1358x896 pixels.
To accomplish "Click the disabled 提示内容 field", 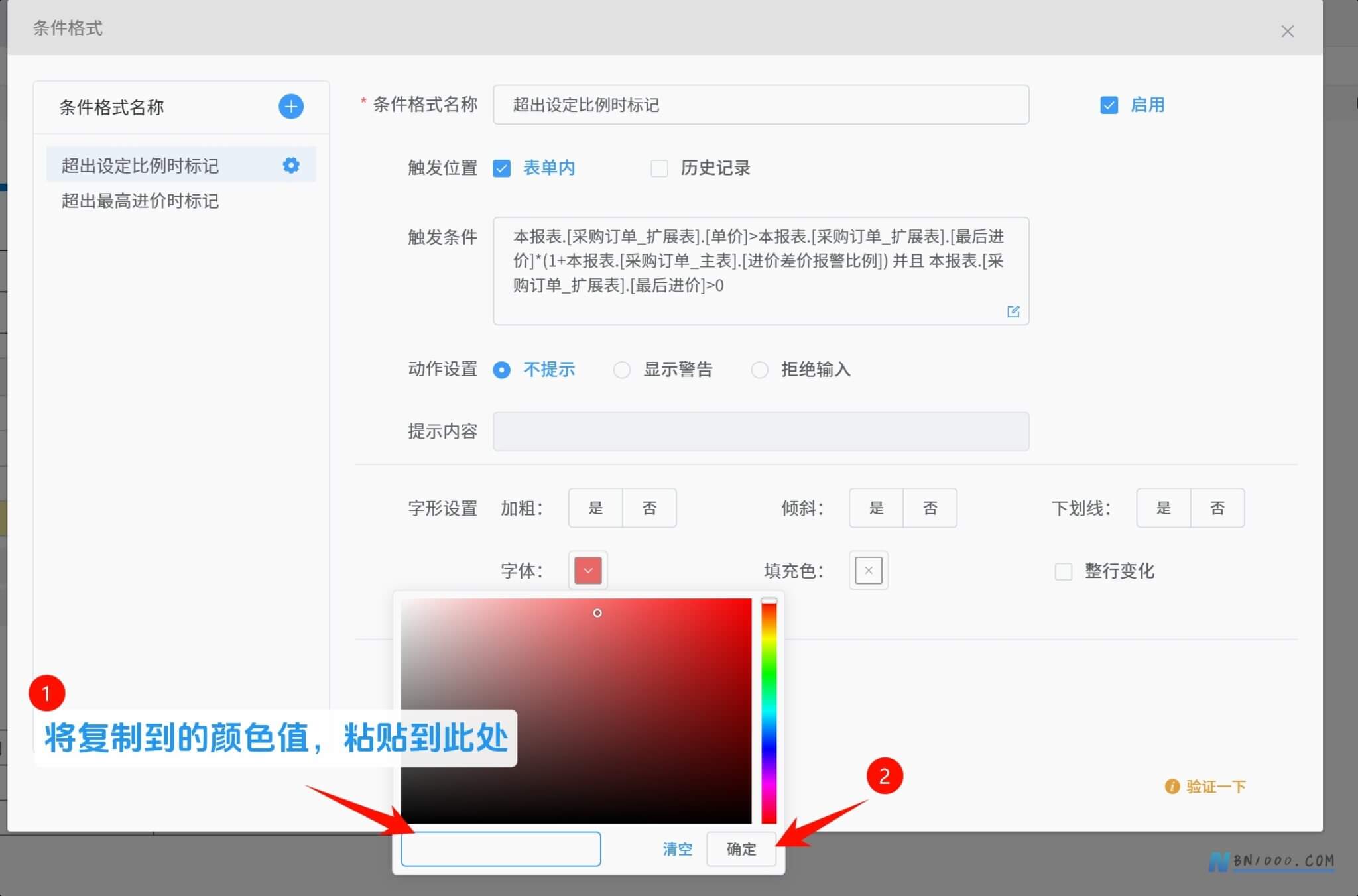I will pyautogui.click(x=761, y=431).
